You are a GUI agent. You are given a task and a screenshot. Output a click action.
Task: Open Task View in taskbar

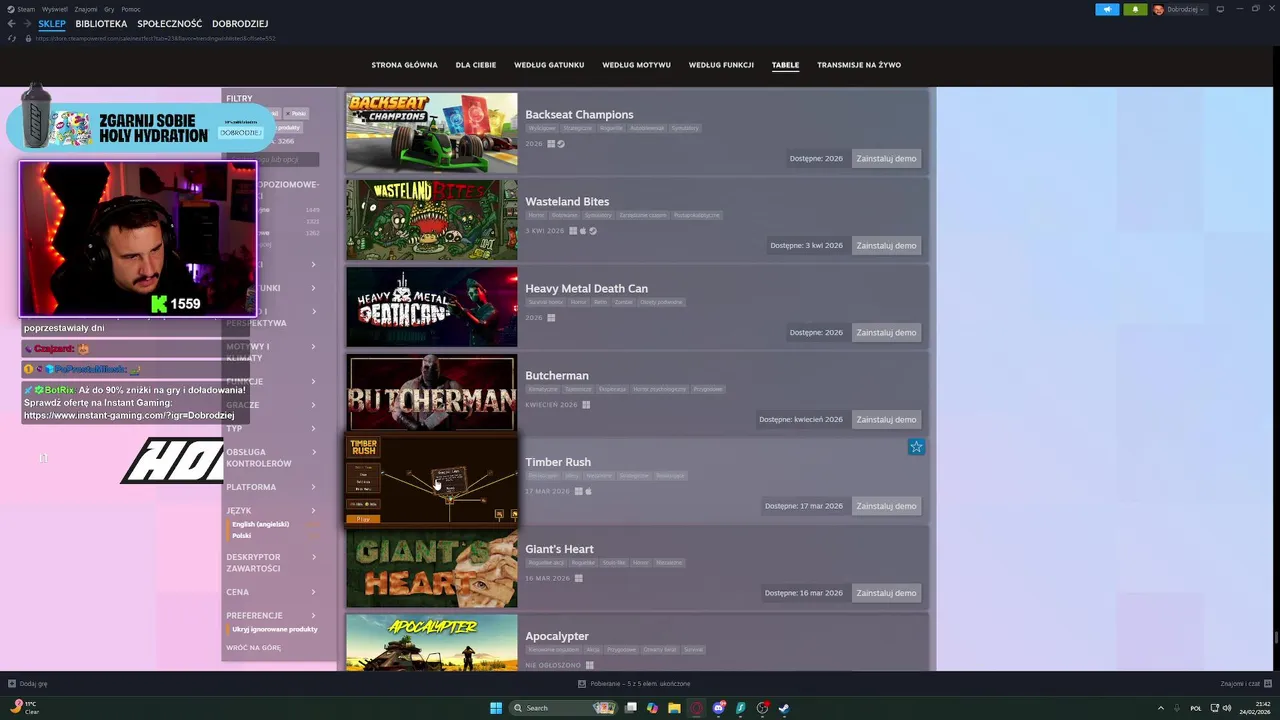click(631, 708)
